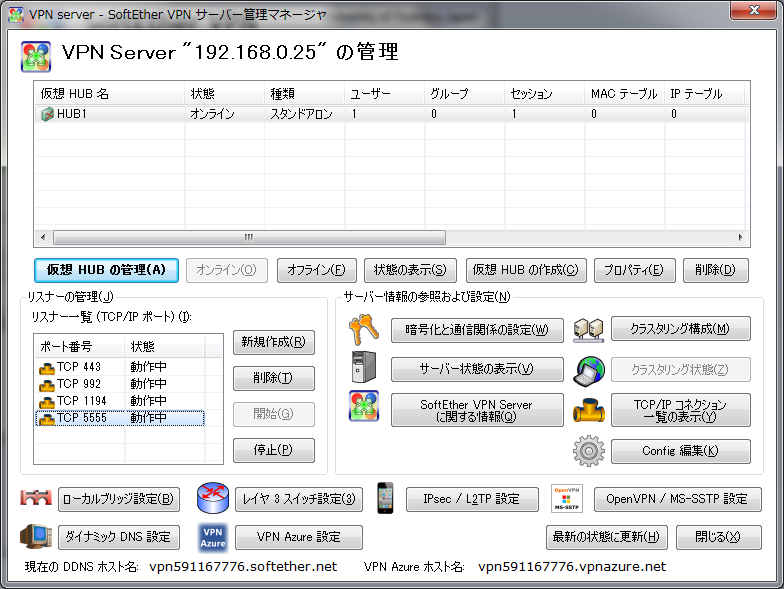Screen dimensions: 784x589
Task: Open Config 編集(K) button
Action: coord(680,451)
